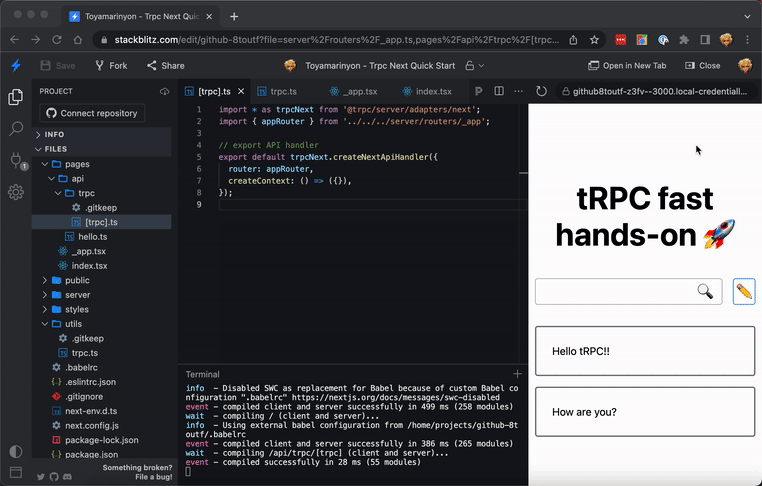762x486 pixels.
Task: Click the GitHub icon in footer
Action: [x=54, y=477]
